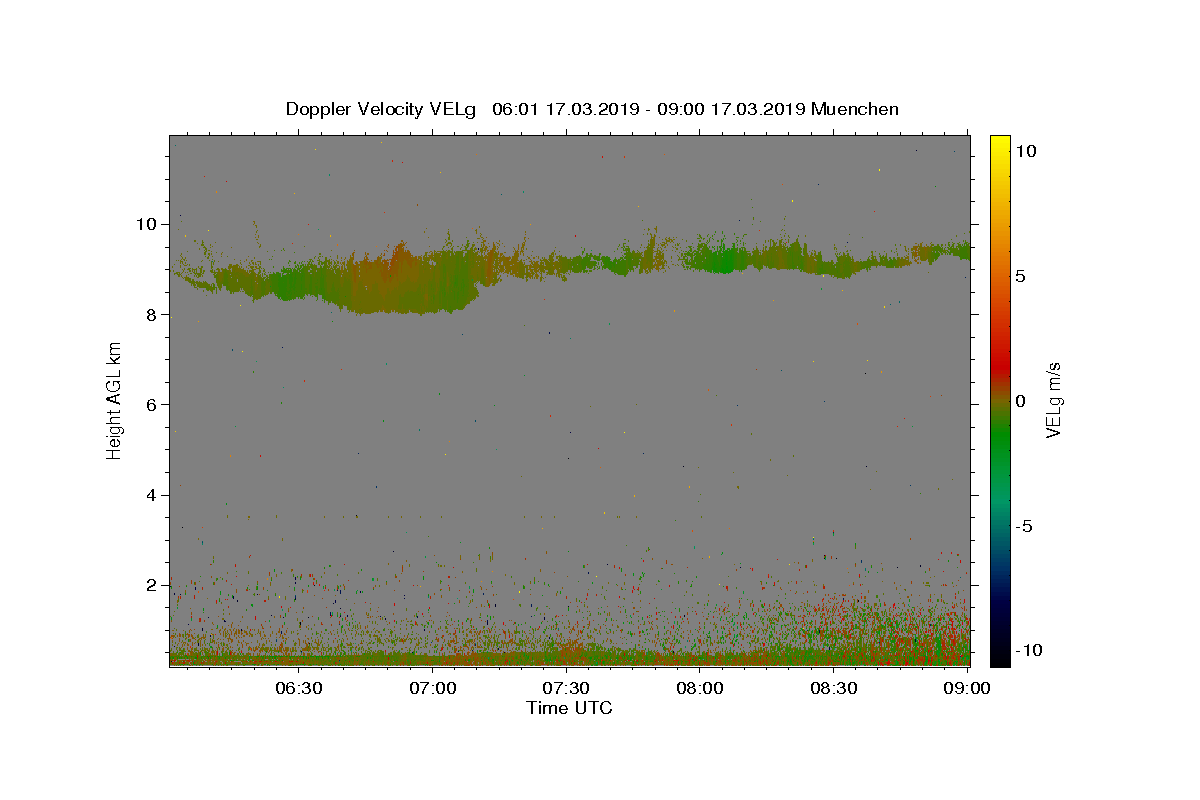Screen dimensions: 1200x800
Task: Click the colorbar value 10 label
Action: 1026,151
